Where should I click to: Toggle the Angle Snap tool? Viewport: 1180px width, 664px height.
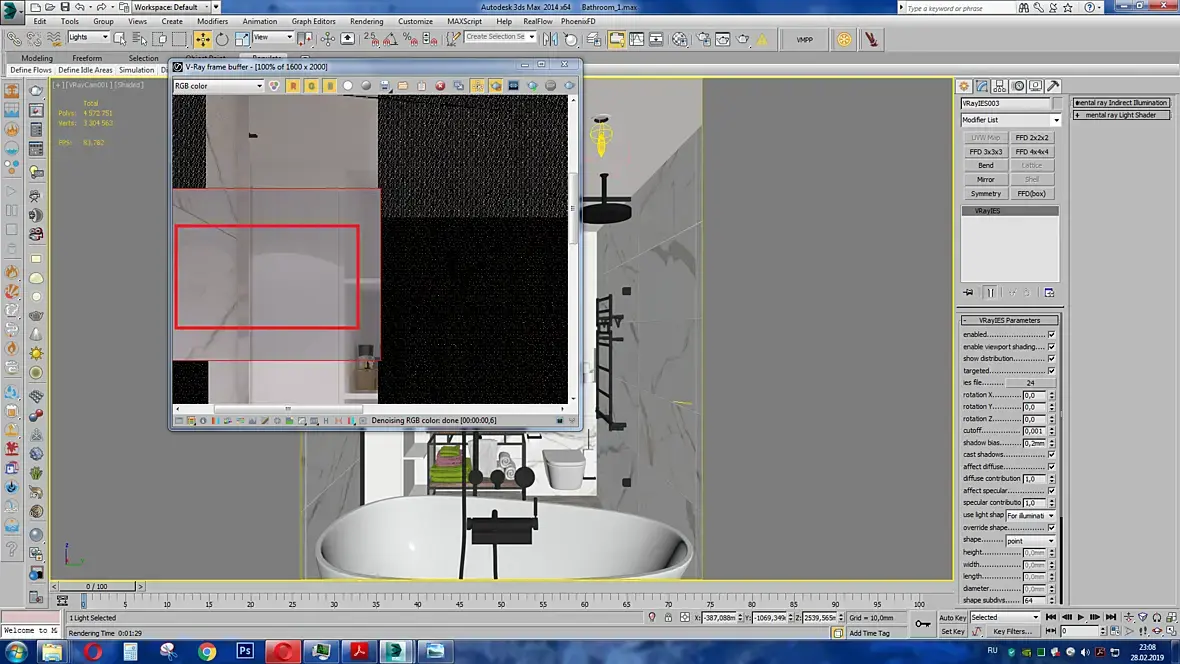coord(391,39)
